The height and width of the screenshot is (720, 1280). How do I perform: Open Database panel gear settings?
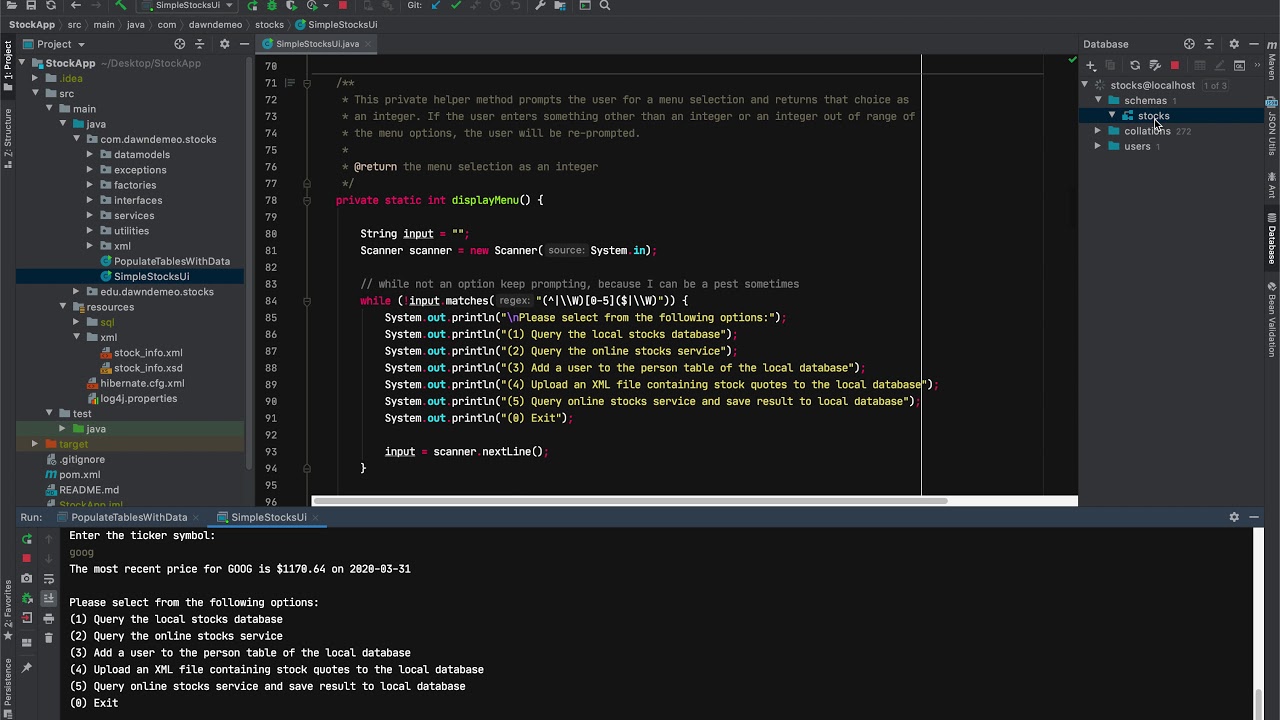tap(1234, 44)
